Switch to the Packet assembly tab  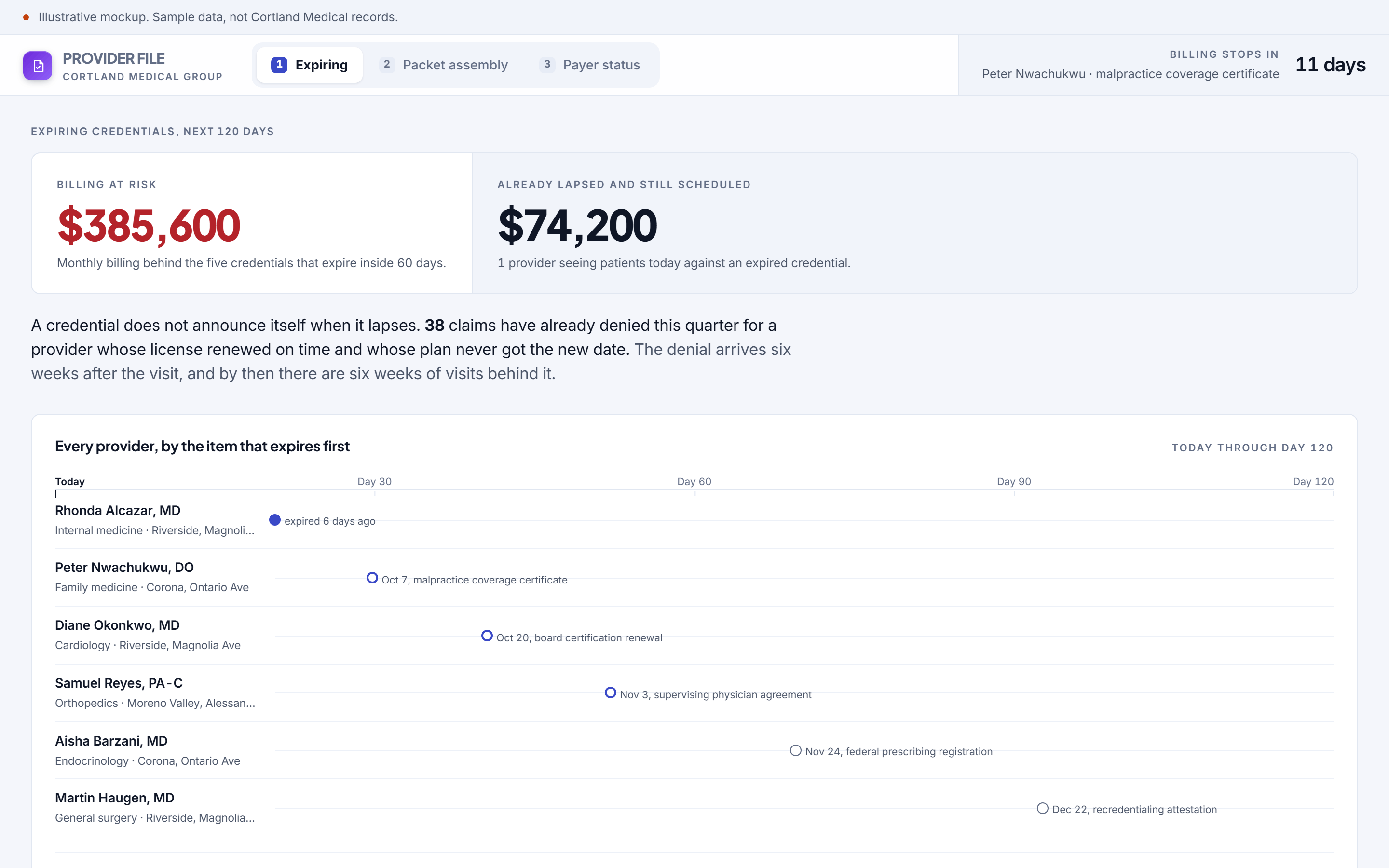[444, 65]
